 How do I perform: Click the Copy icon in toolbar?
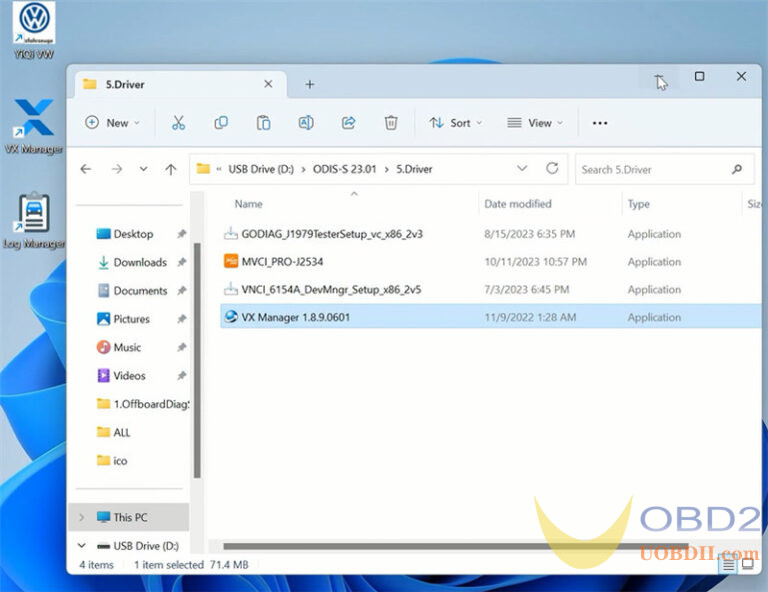221,123
